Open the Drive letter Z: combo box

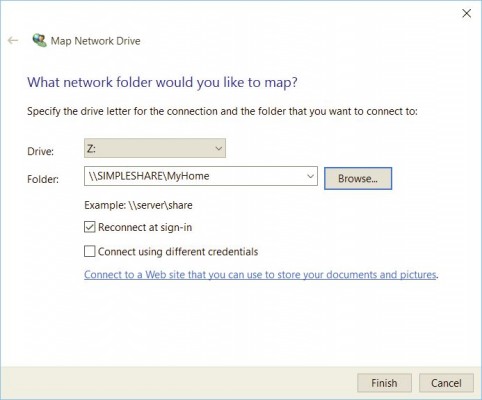coord(155,148)
